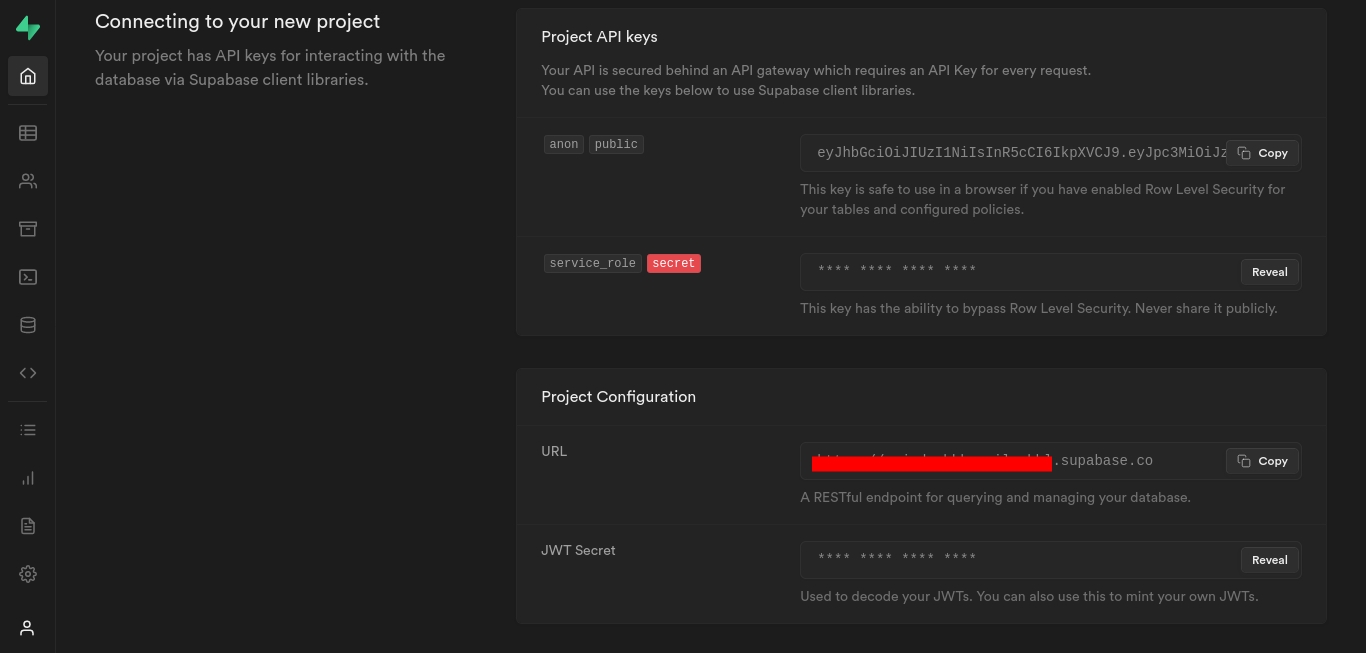The image size is (1366, 653).
Task: Open the Table Editor grid icon
Action: point(28,133)
